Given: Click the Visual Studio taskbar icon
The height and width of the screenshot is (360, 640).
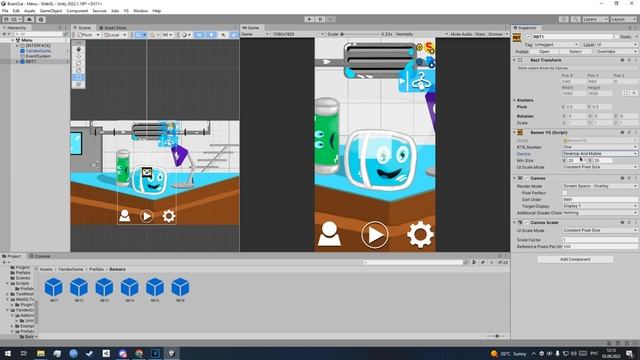Looking at the screenshot, I should coord(155,353).
